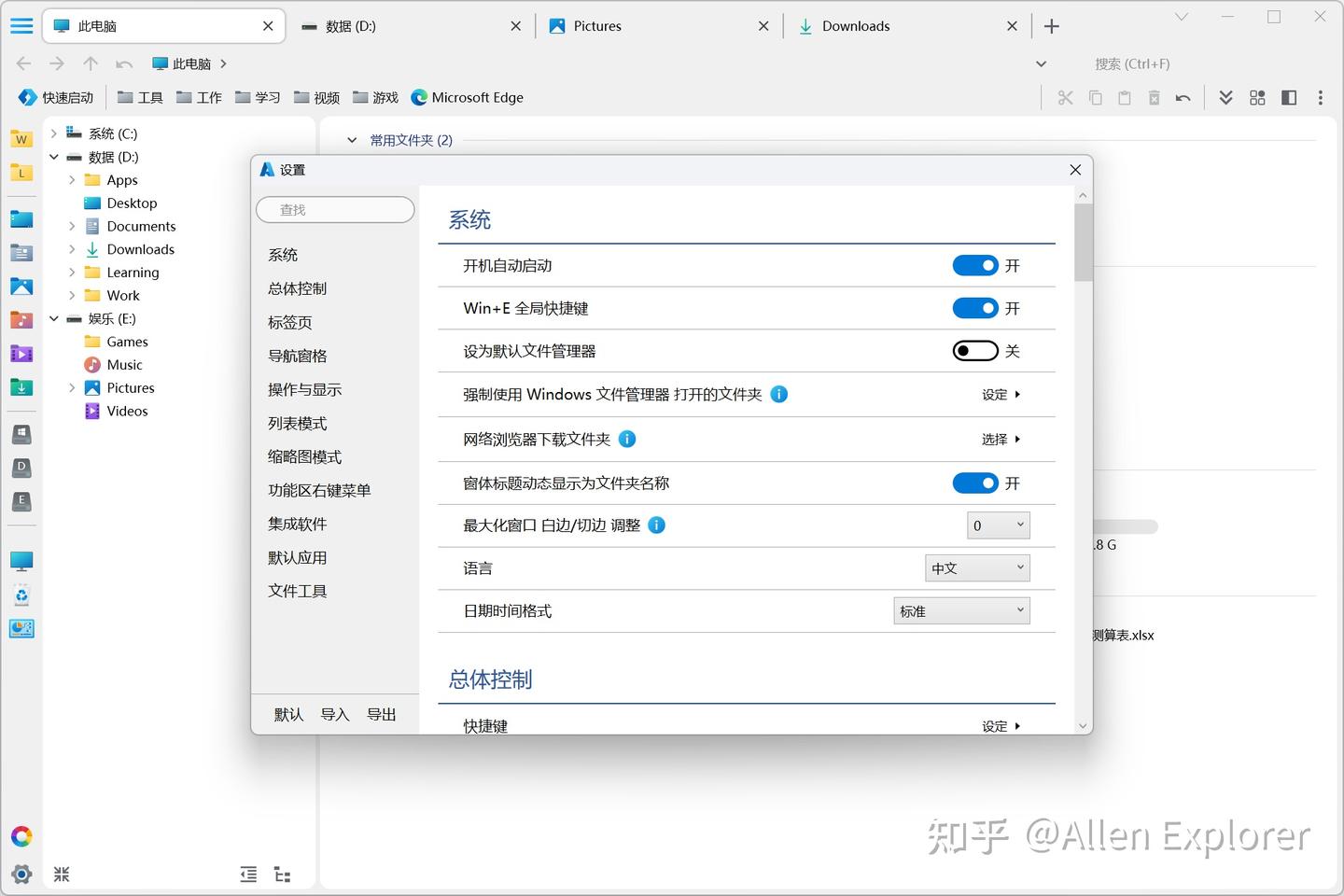Click the undo arrow in the toolbar
Image resolution: width=1344 pixels, height=896 pixels.
point(1183,97)
